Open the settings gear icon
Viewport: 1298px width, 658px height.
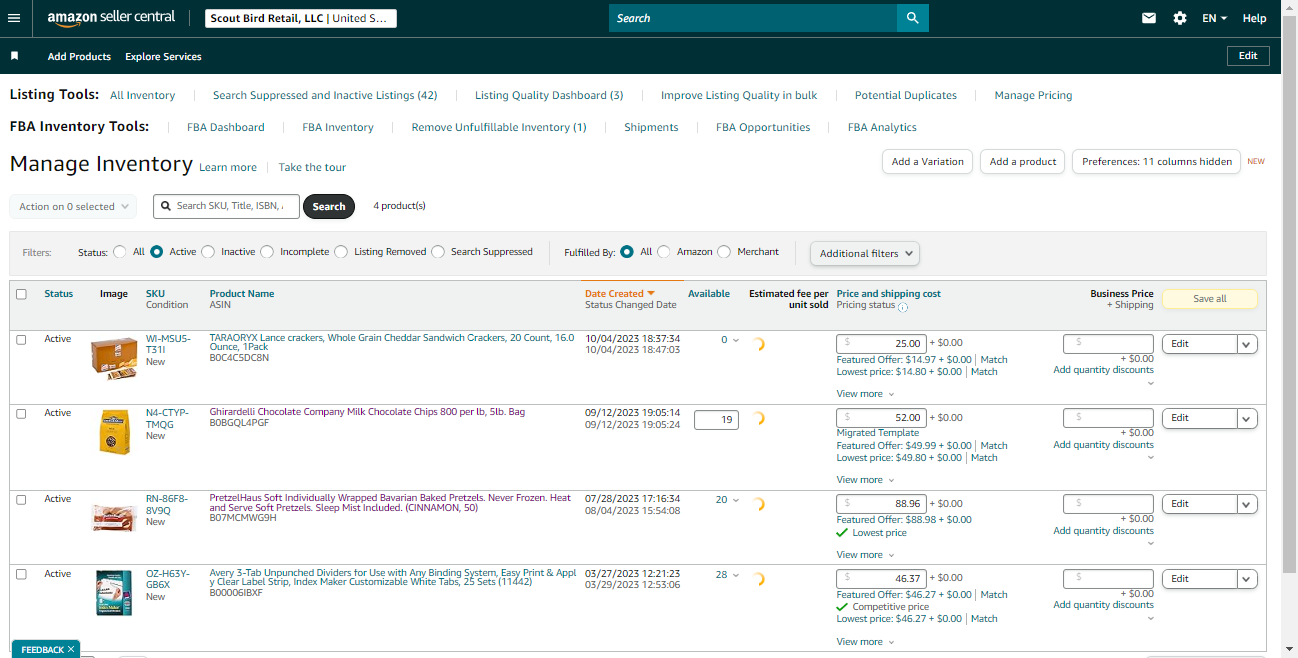click(1180, 18)
